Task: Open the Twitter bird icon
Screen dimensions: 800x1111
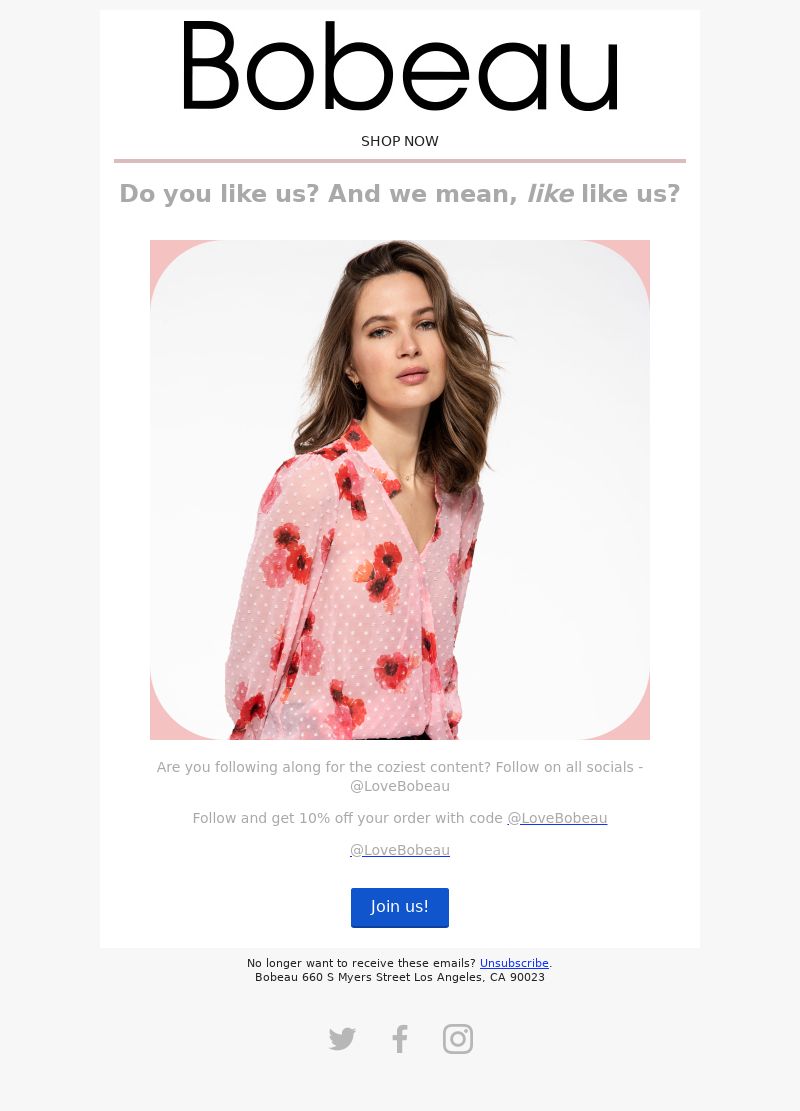Action: tap(342, 1039)
